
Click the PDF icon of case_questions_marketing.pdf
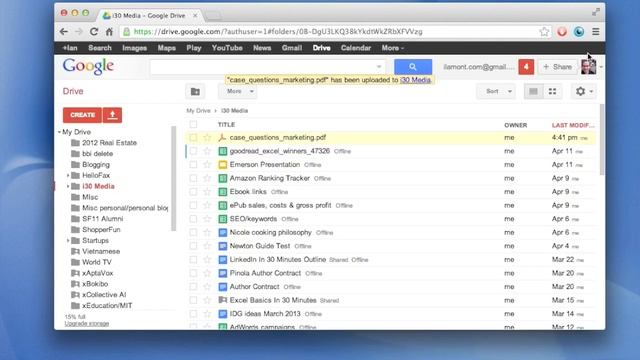click(222, 138)
